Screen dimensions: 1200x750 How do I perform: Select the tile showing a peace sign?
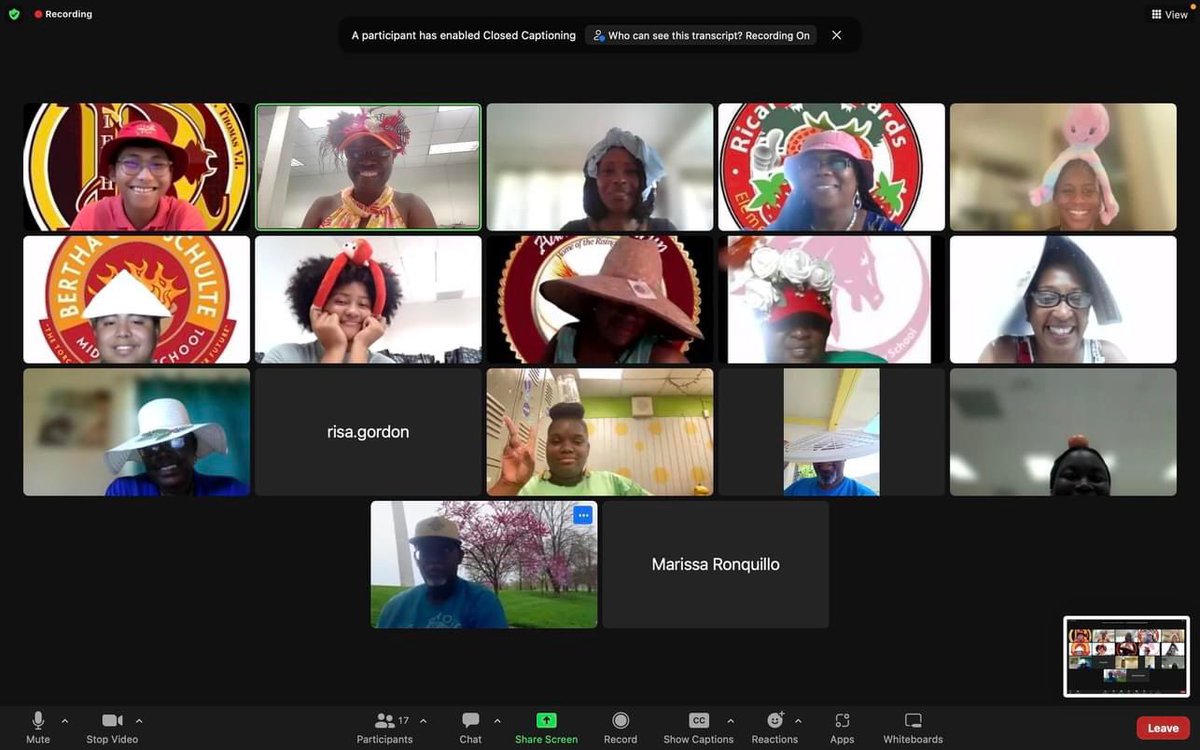click(x=600, y=432)
